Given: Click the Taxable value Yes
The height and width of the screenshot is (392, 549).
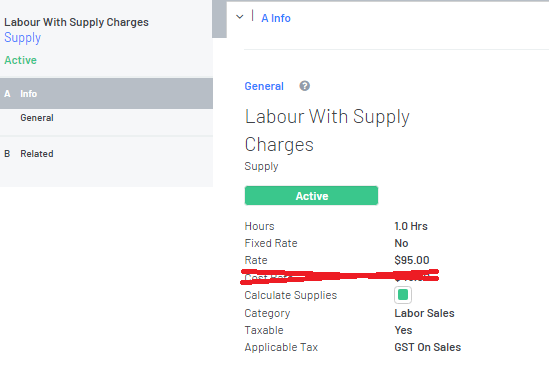Looking at the screenshot, I should tap(403, 330).
